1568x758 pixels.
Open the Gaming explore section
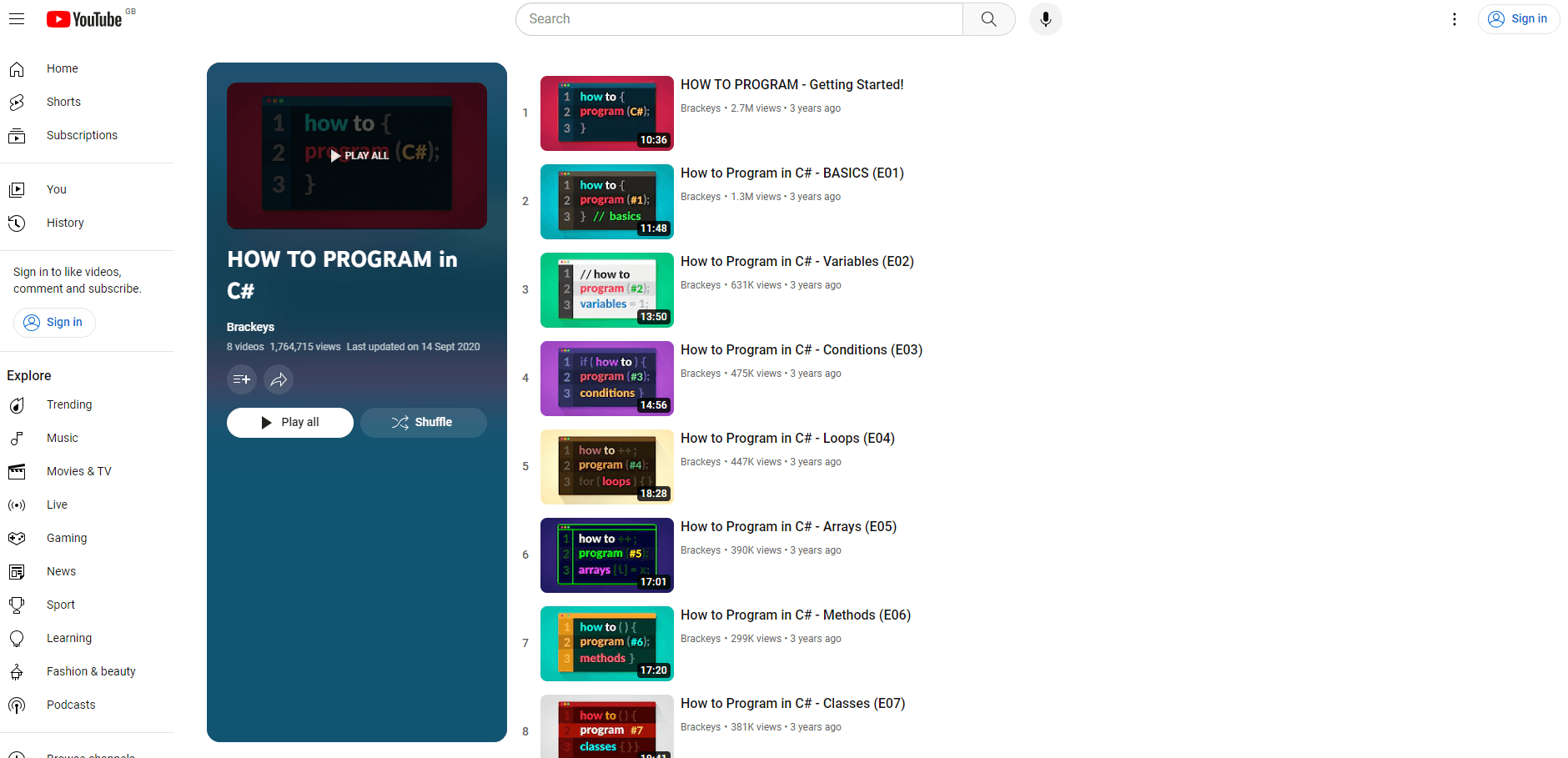point(67,538)
